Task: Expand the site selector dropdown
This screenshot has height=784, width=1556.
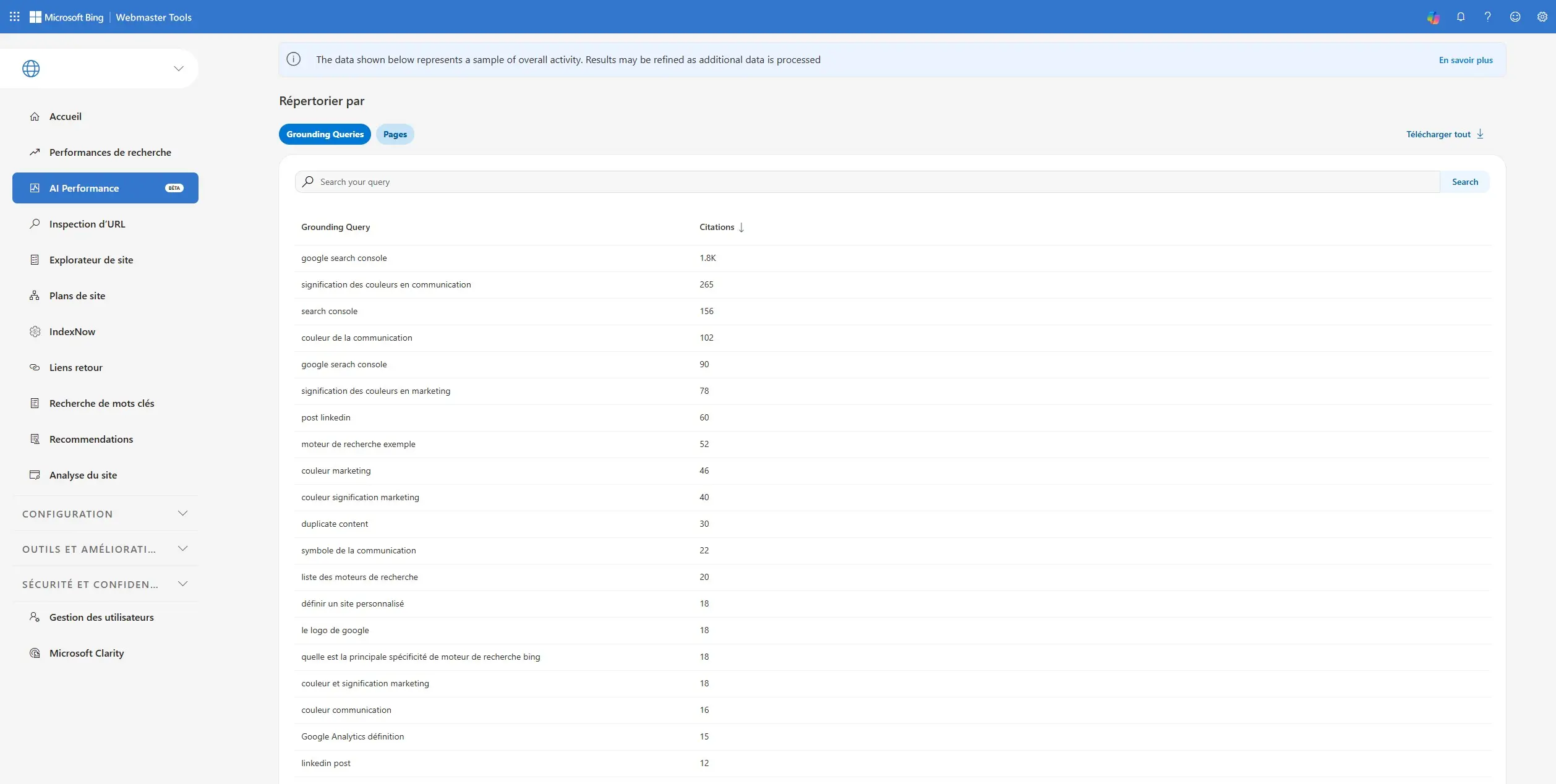Action: point(178,68)
